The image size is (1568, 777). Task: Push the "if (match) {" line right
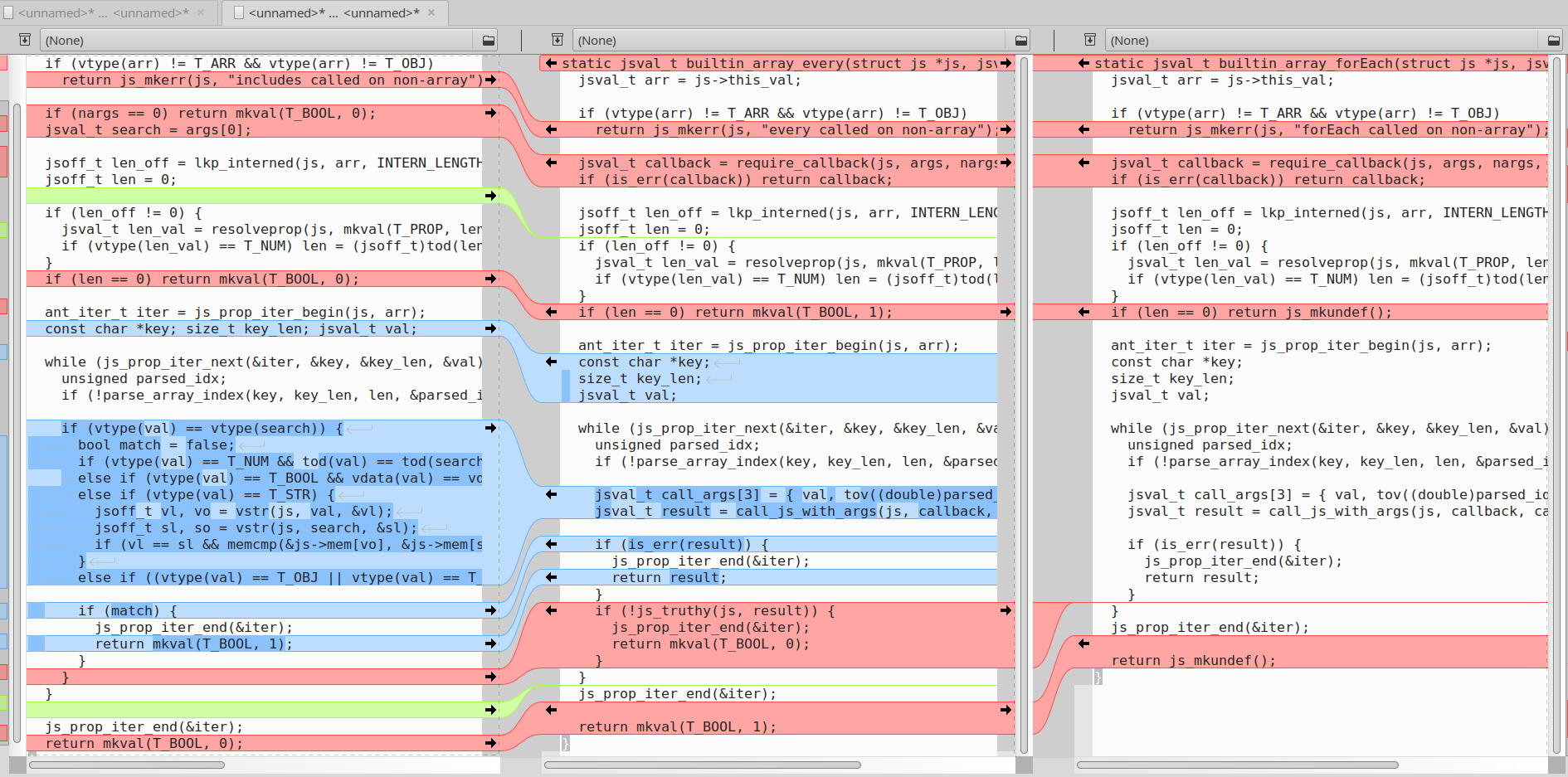(490, 610)
